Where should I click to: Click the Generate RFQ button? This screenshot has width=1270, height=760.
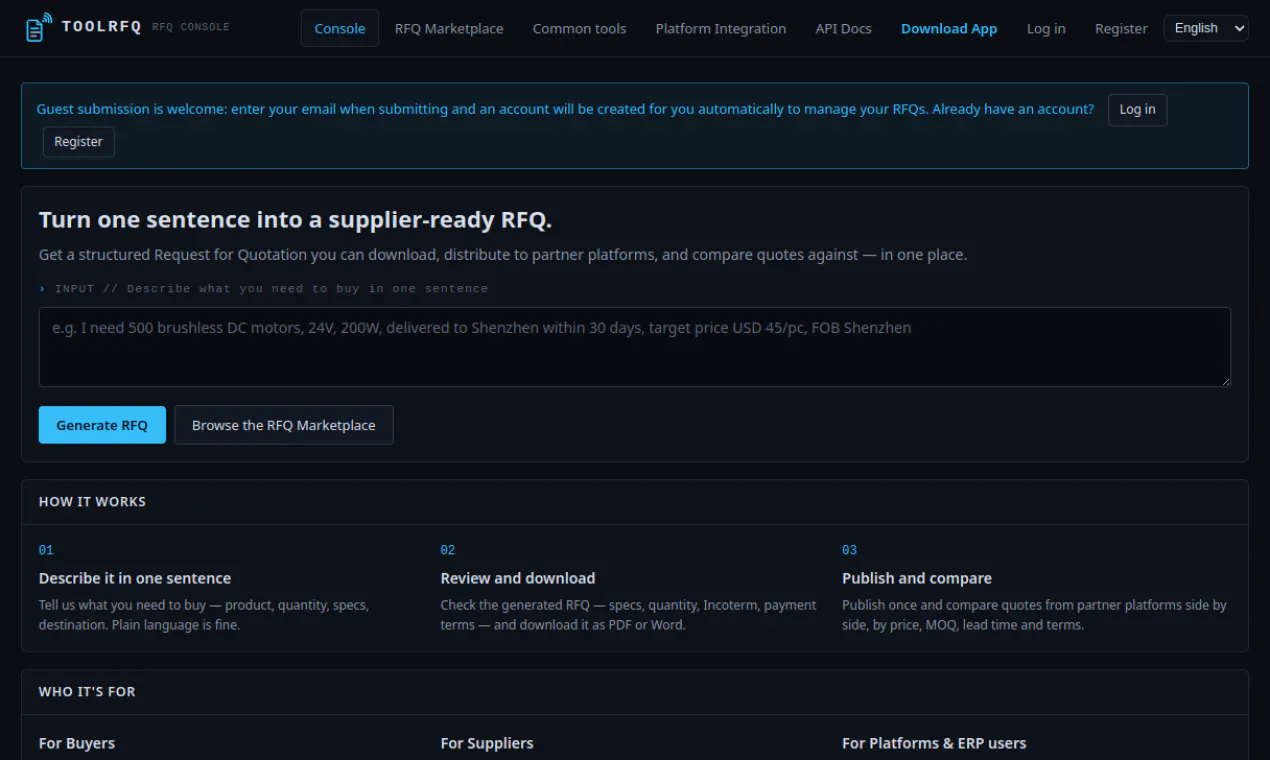pyautogui.click(x=102, y=425)
